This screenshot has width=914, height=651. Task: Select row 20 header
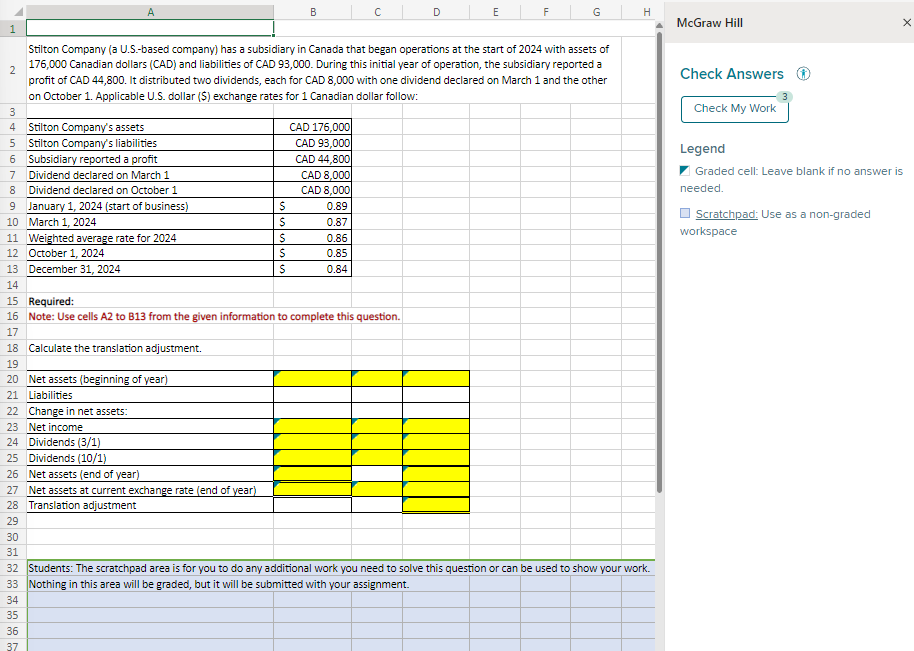click(x=13, y=379)
